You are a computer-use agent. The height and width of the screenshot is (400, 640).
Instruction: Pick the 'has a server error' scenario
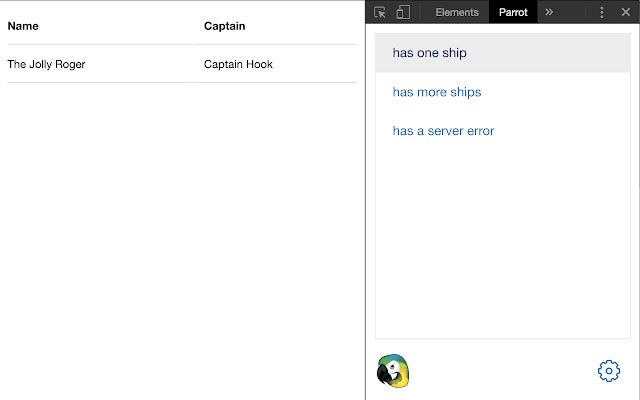click(x=443, y=131)
